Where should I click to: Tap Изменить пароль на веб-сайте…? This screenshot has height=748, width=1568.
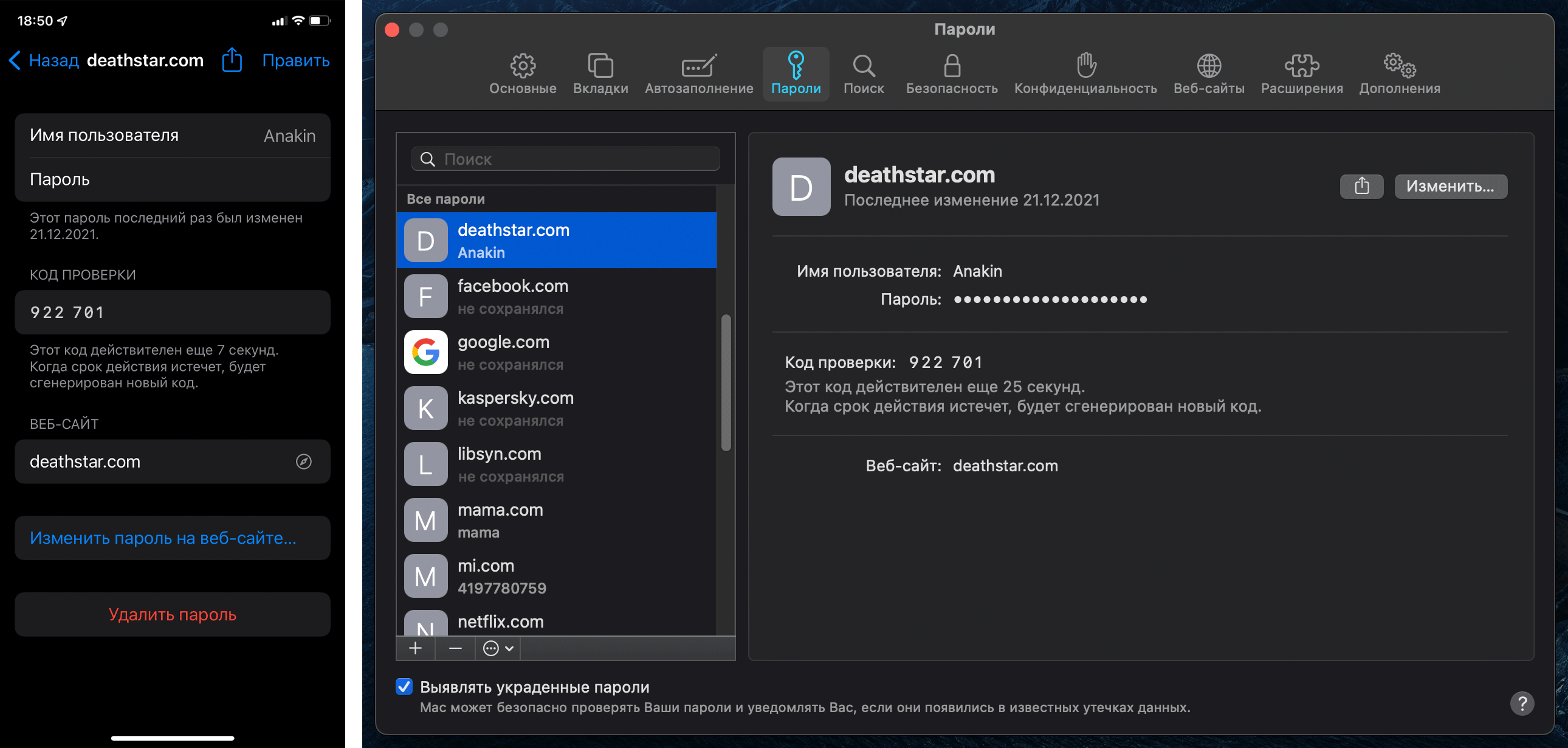click(x=172, y=538)
